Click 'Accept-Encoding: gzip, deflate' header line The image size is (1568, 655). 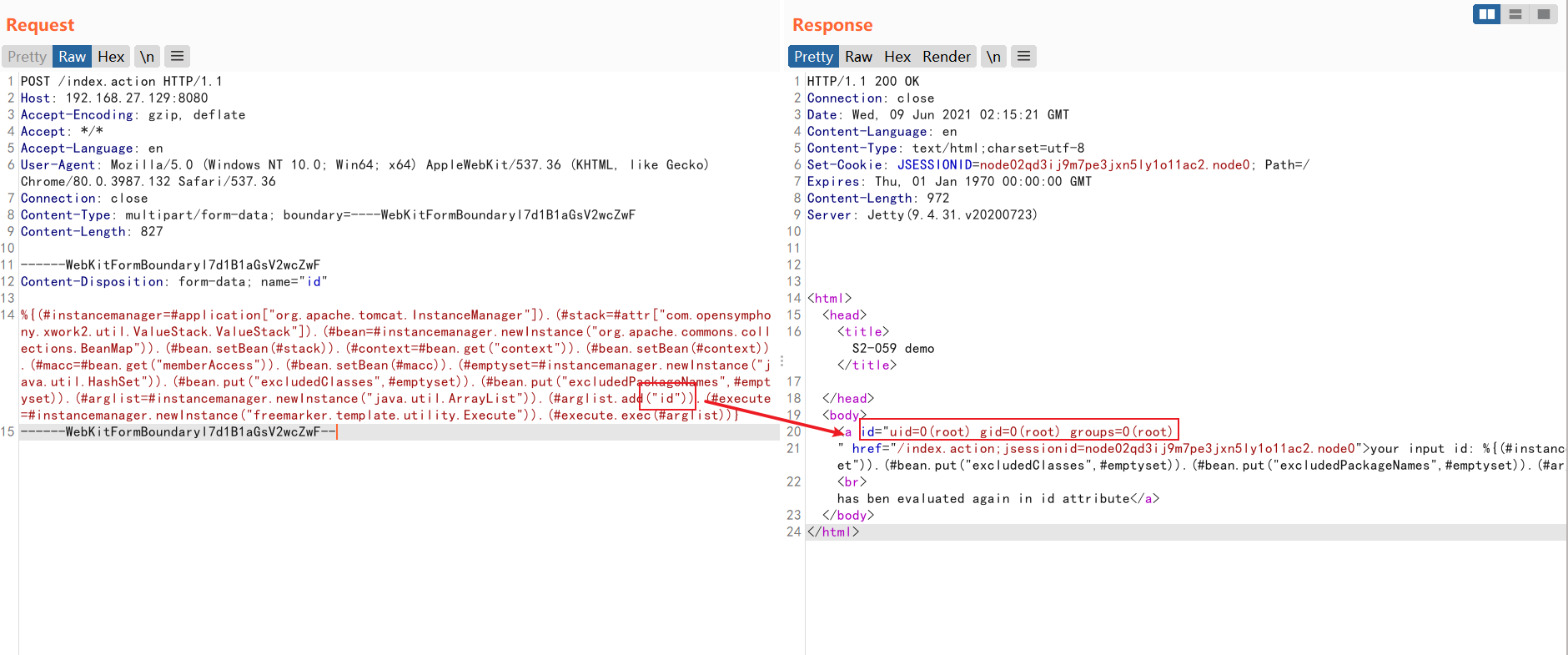pos(133,114)
